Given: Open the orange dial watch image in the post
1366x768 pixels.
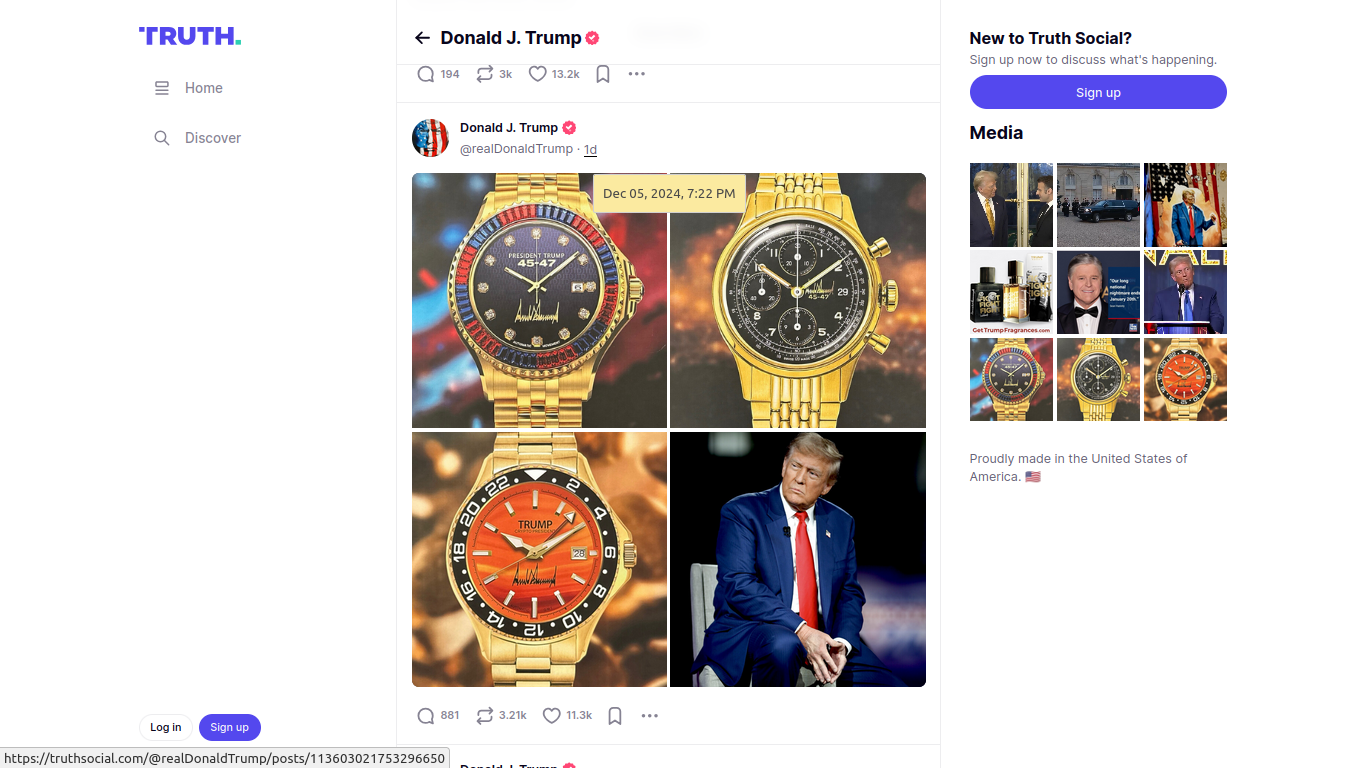Looking at the screenshot, I should 539,559.
